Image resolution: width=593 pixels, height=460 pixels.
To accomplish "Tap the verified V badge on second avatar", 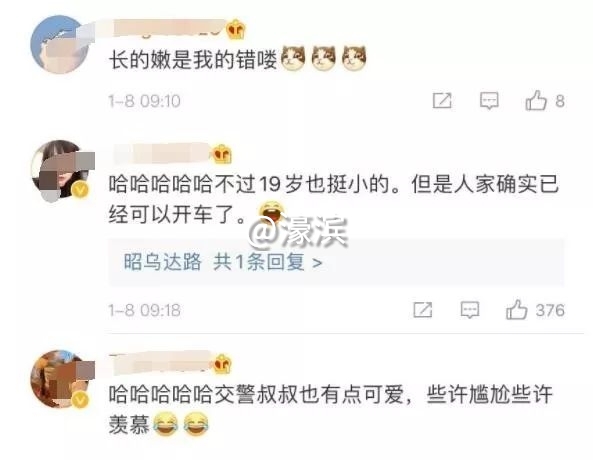I will (x=81, y=190).
